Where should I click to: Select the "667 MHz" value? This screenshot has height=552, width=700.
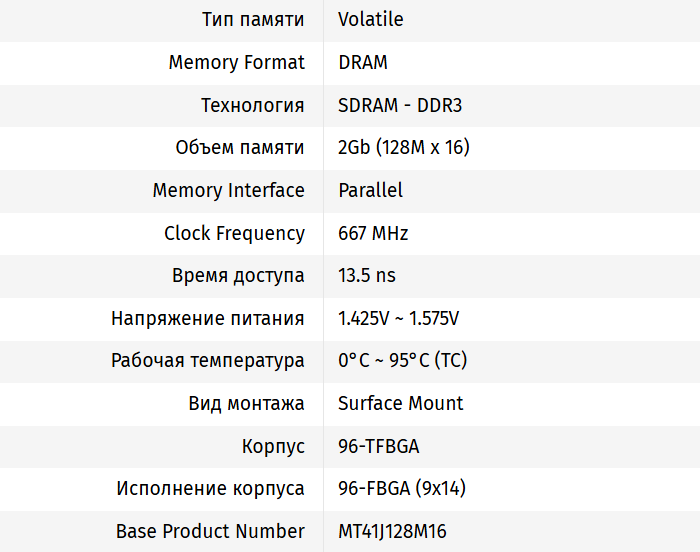[x=373, y=233]
